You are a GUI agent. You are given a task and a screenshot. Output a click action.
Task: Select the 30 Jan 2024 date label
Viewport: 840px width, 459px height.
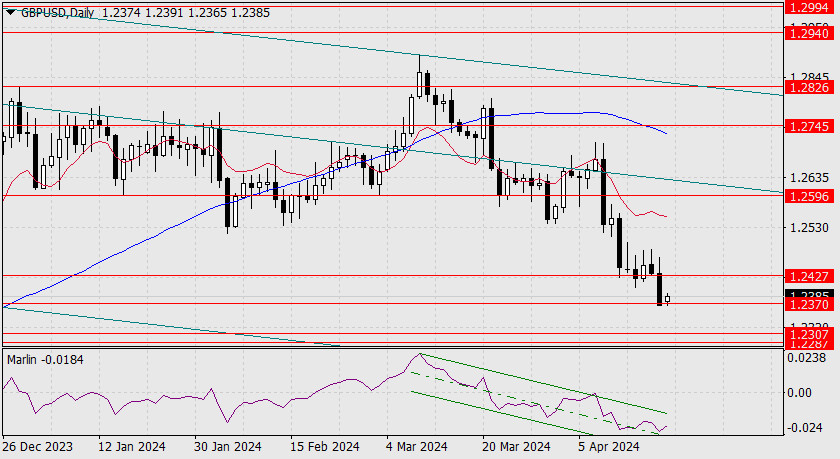tap(228, 447)
